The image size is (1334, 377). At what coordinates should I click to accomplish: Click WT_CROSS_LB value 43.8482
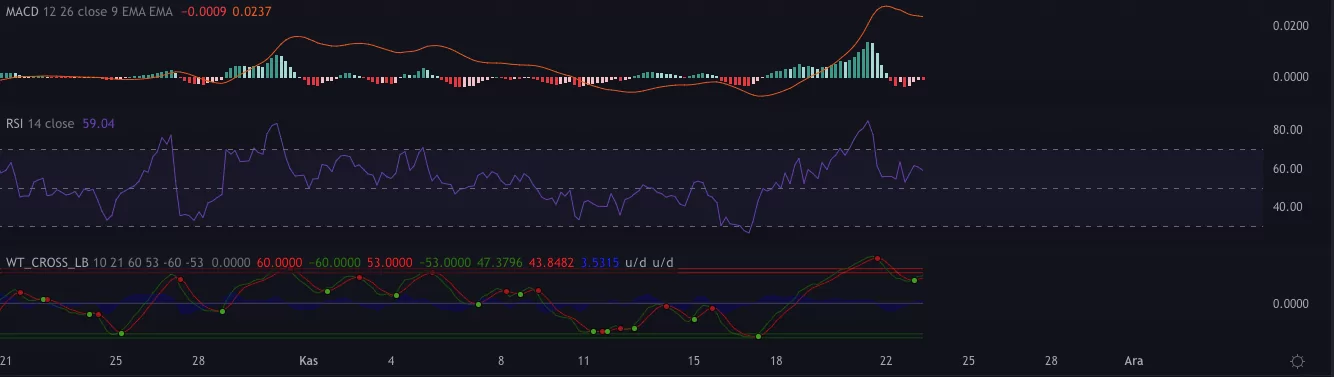click(x=551, y=263)
